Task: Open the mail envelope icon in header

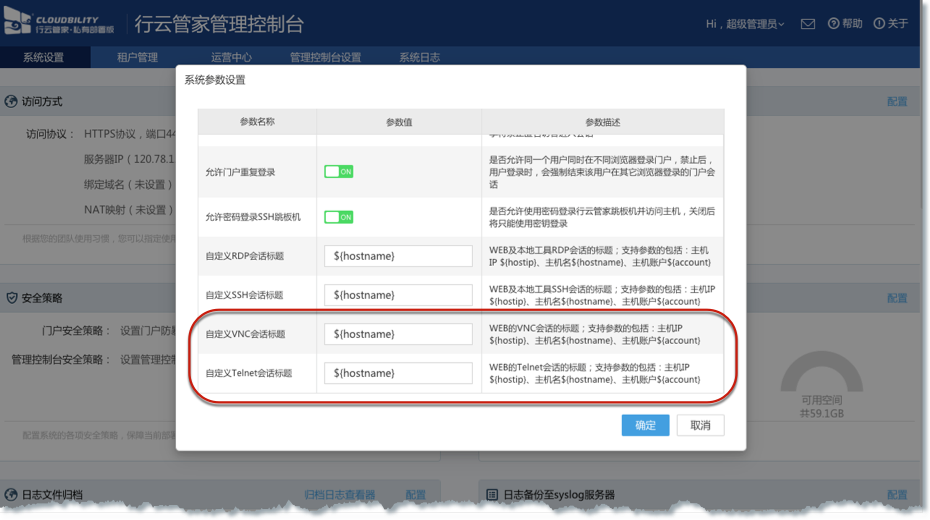Action: click(x=808, y=24)
